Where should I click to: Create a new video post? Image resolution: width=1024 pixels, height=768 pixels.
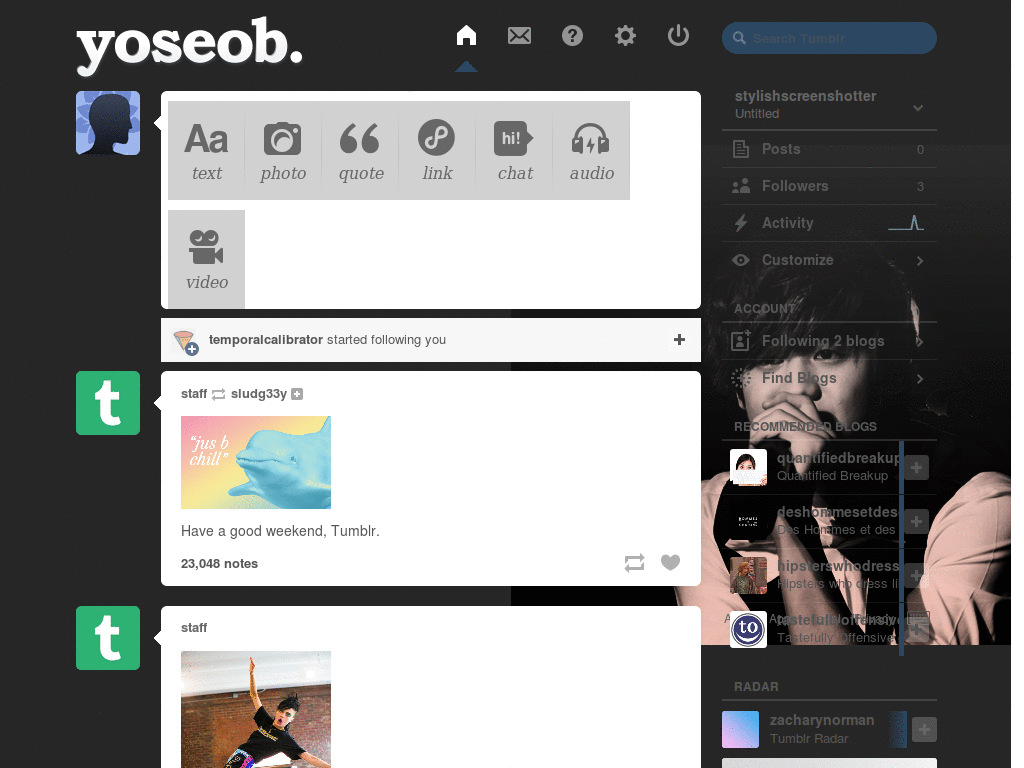tap(206, 259)
